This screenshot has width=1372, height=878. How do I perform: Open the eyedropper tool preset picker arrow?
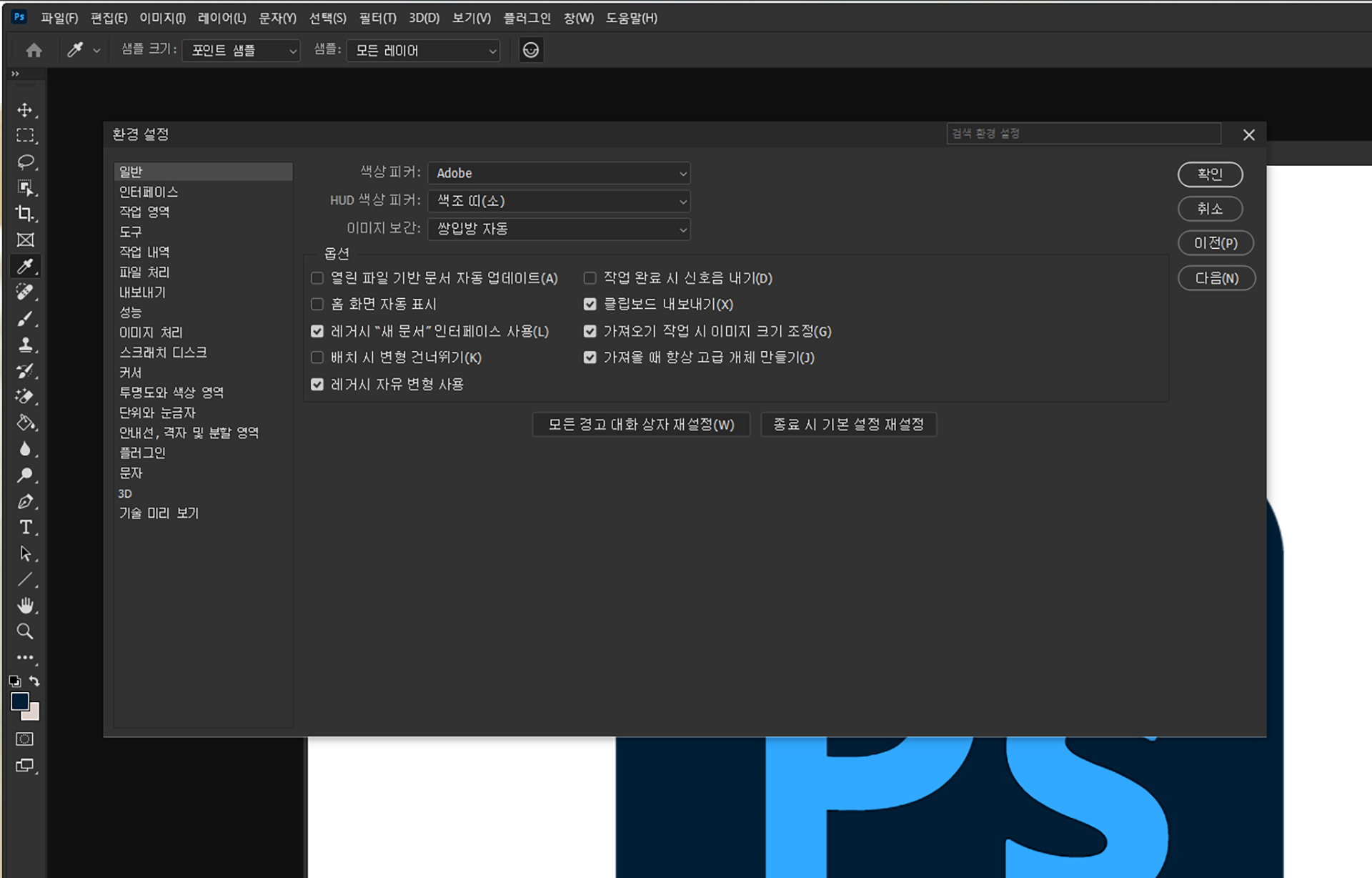96,51
